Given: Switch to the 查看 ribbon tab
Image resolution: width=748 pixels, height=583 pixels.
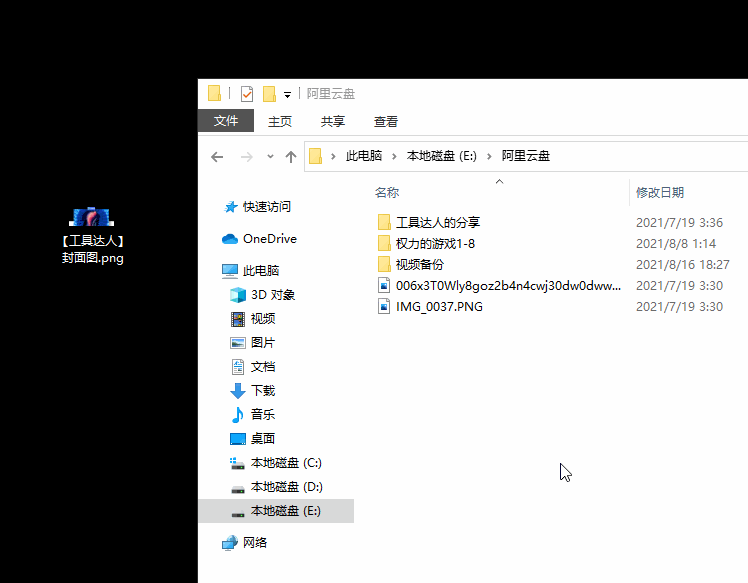Looking at the screenshot, I should pyautogui.click(x=385, y=121).
